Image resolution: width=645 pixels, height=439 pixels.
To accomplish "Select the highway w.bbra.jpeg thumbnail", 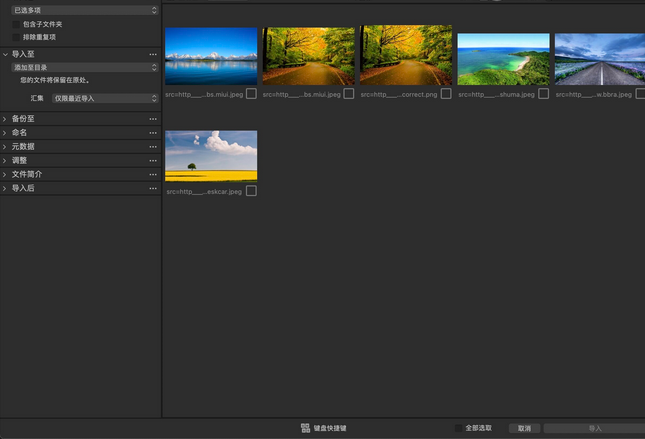I will pyautogui.click(x=600, y=59).
